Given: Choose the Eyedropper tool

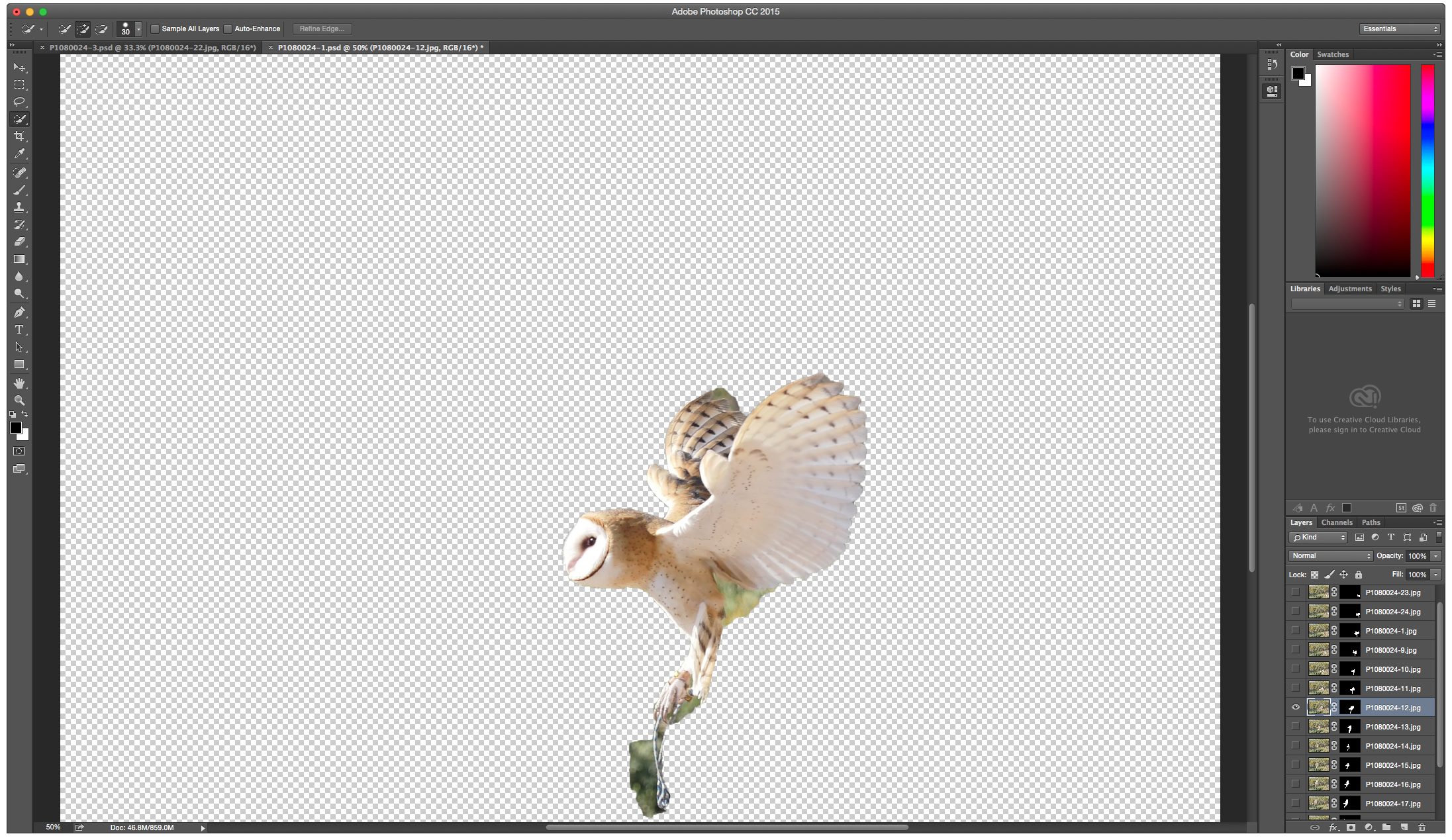Looking at the screenshot, I should 19,154.
